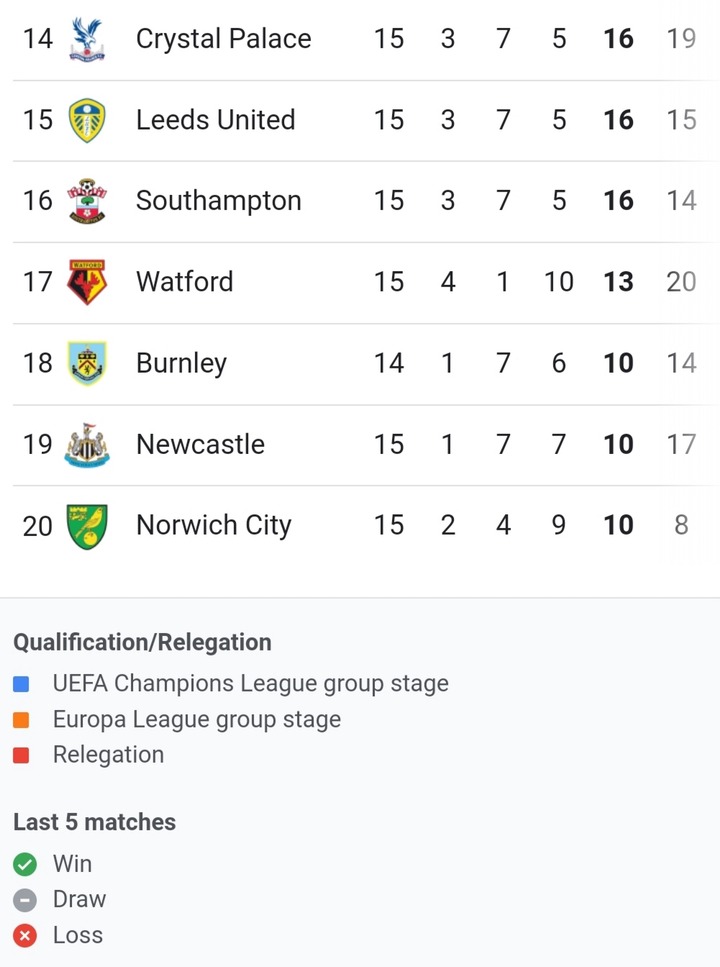720x967 pixels.
Task: Click the Newcastle club crest
Action: (x=87, y=445)
